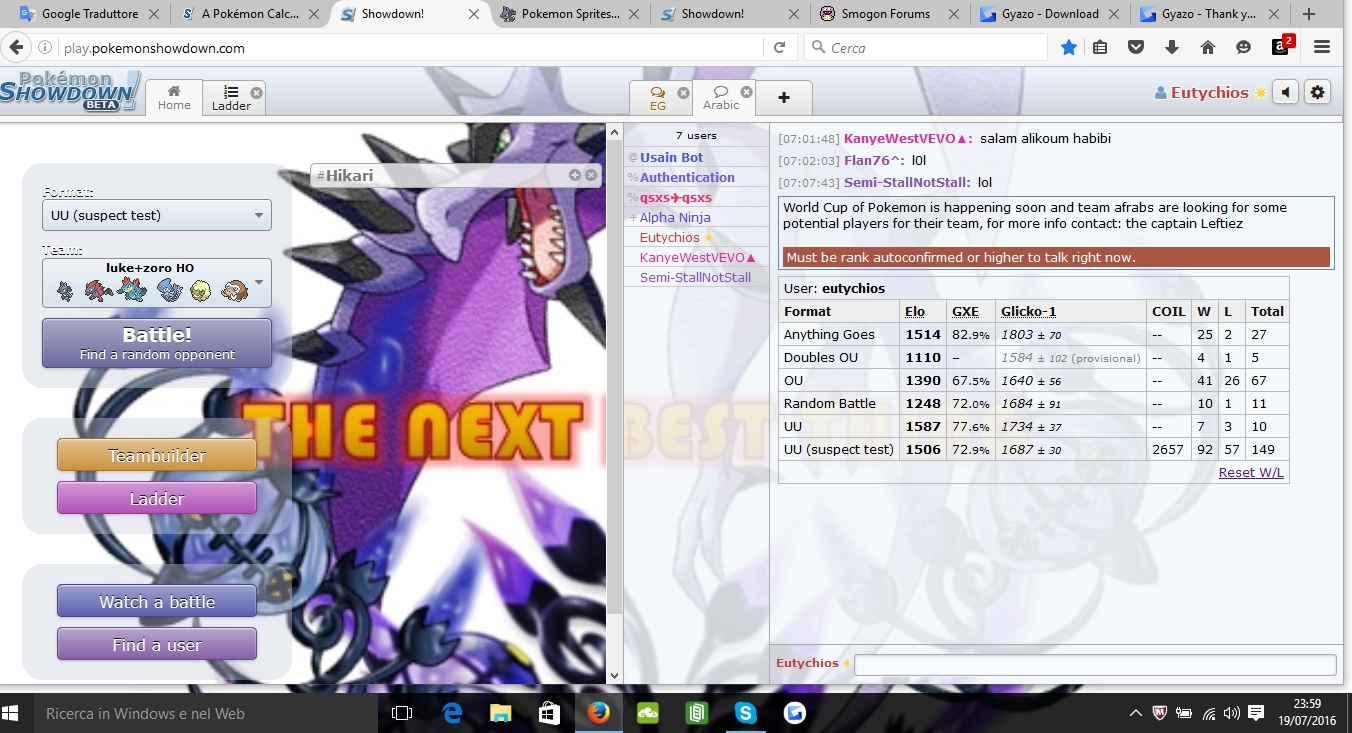Open the Amazon extension icon
1352x733 pixels.
point(1282,45)
